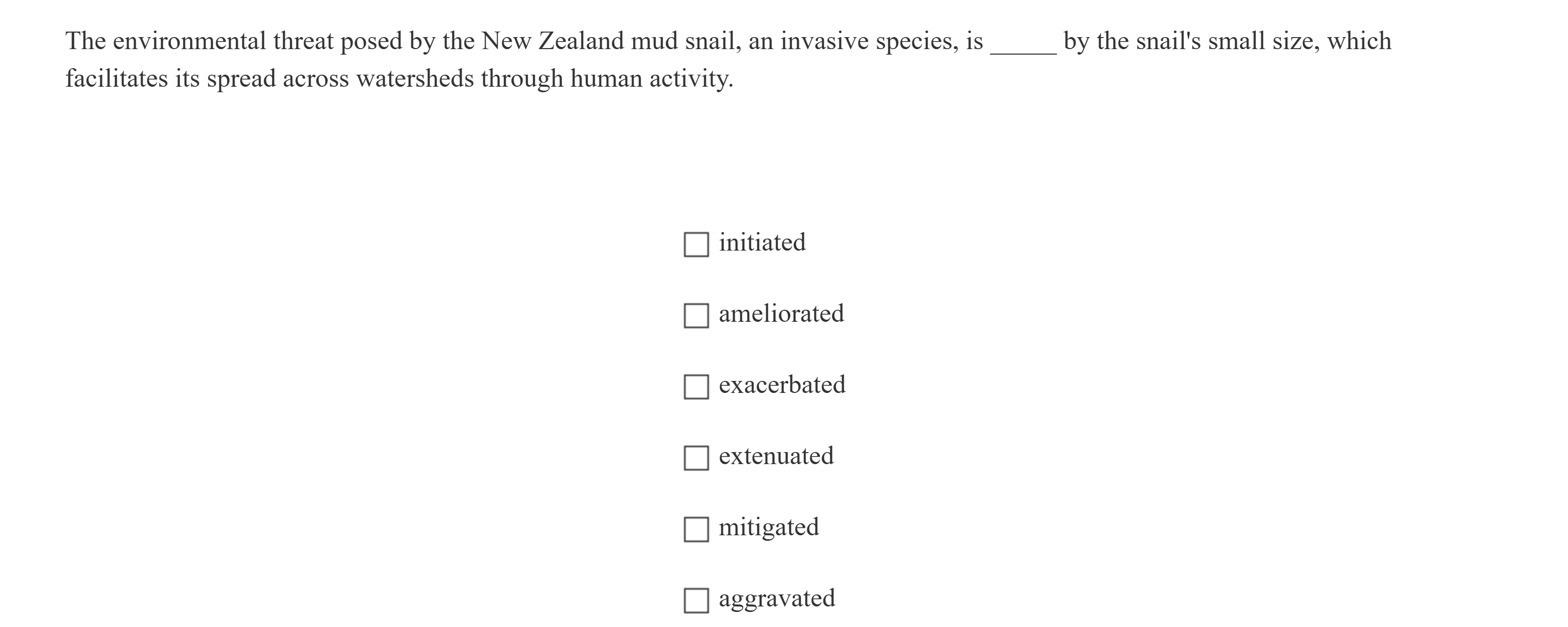The image size is (1568, 627).
Task: Check the 'ameliorated' answer box
Action: click(695, 316)
